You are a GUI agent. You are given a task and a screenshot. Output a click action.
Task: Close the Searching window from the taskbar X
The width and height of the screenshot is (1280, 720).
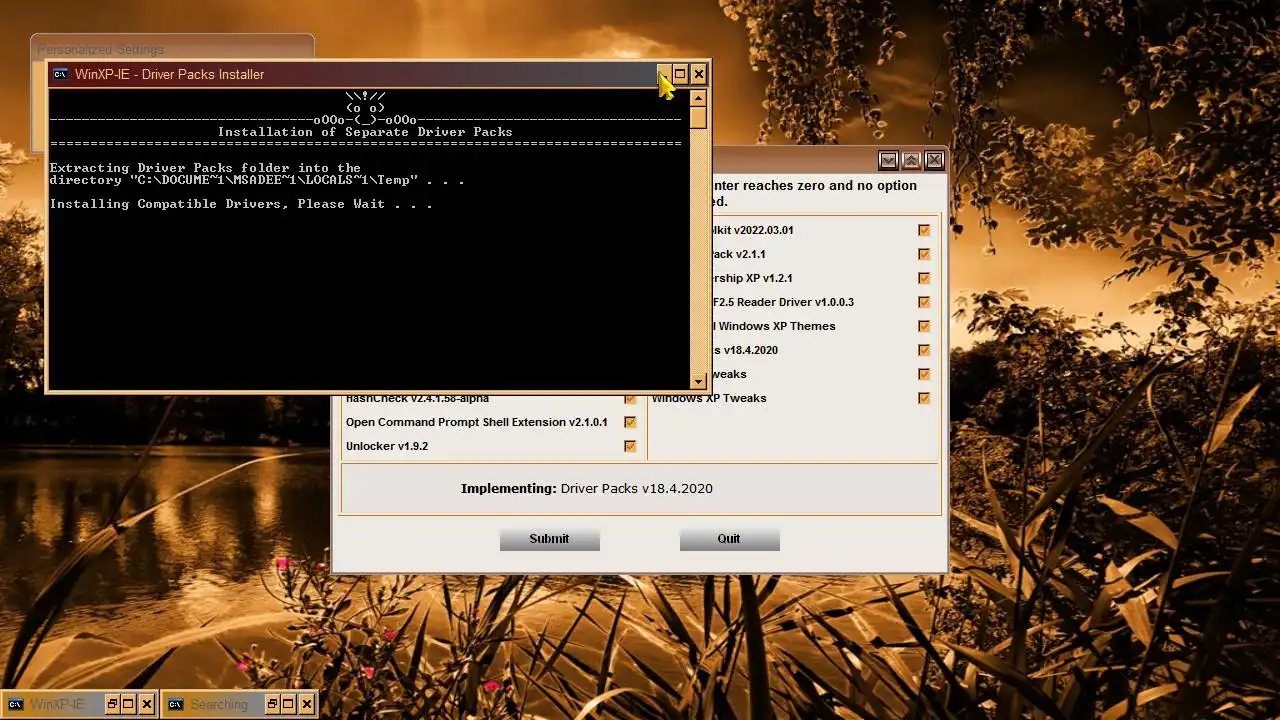[306, 704]
